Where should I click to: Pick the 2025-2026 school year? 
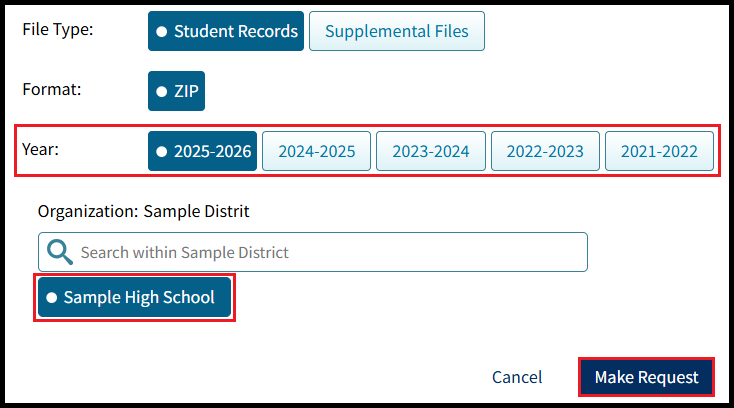(202, 152)
